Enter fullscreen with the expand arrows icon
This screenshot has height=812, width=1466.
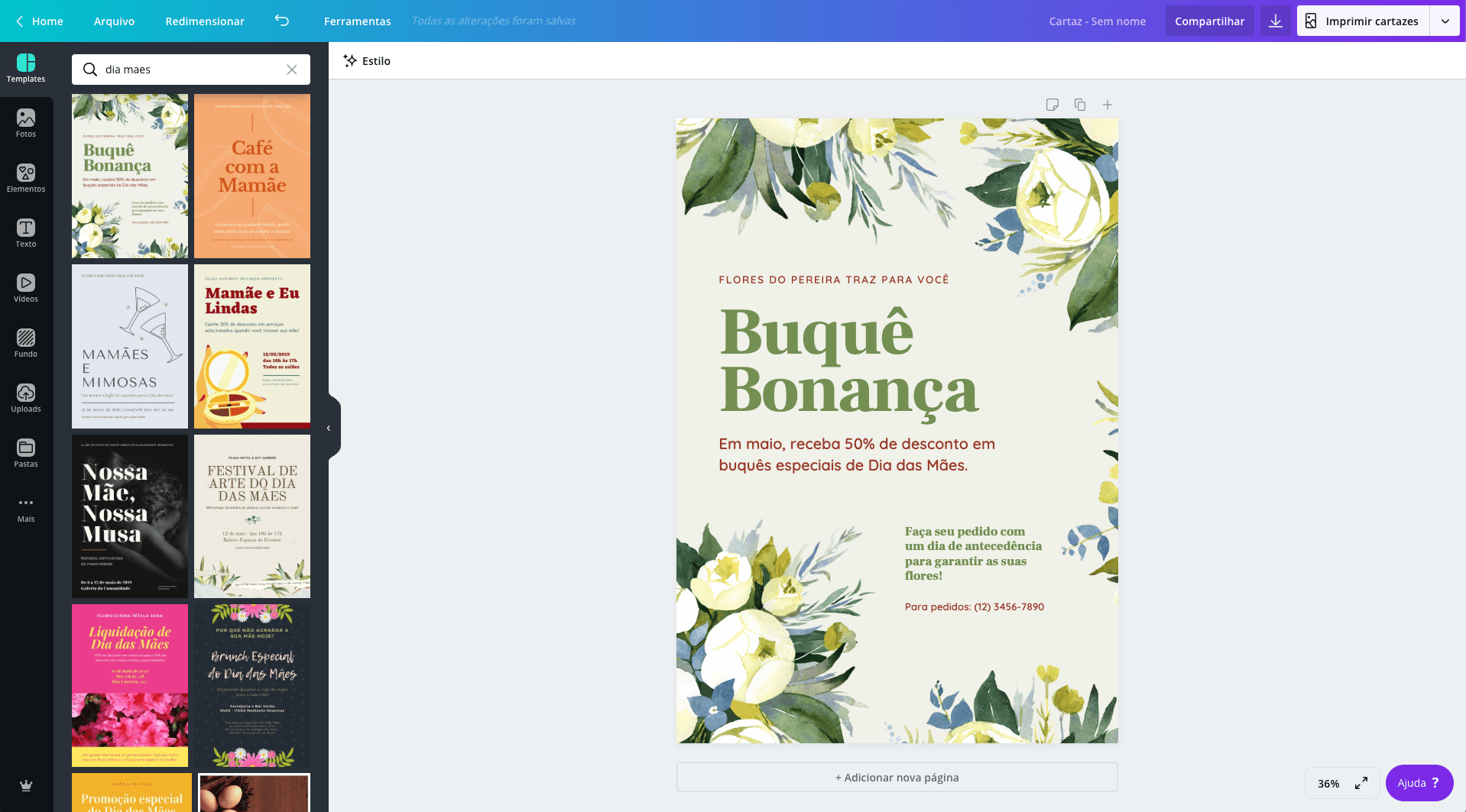[x=1361, y=783]
